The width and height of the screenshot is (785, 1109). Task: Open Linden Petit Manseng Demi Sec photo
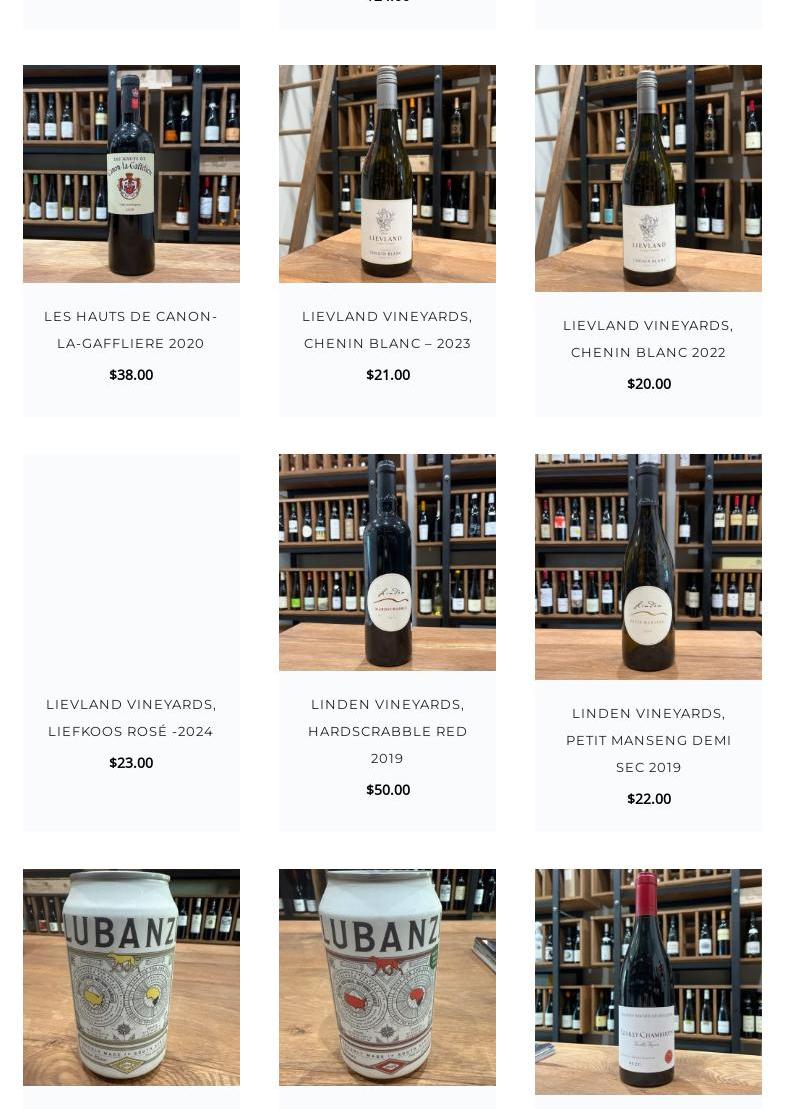tap(648, 567)
